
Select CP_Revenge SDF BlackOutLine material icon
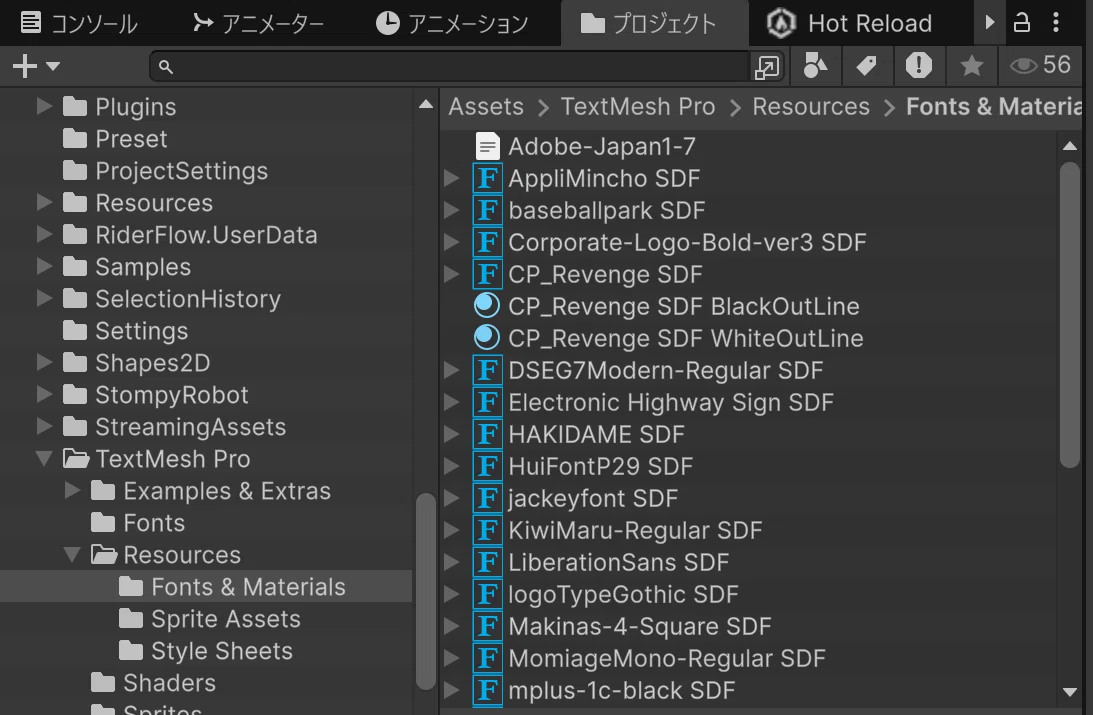(487, 306)
